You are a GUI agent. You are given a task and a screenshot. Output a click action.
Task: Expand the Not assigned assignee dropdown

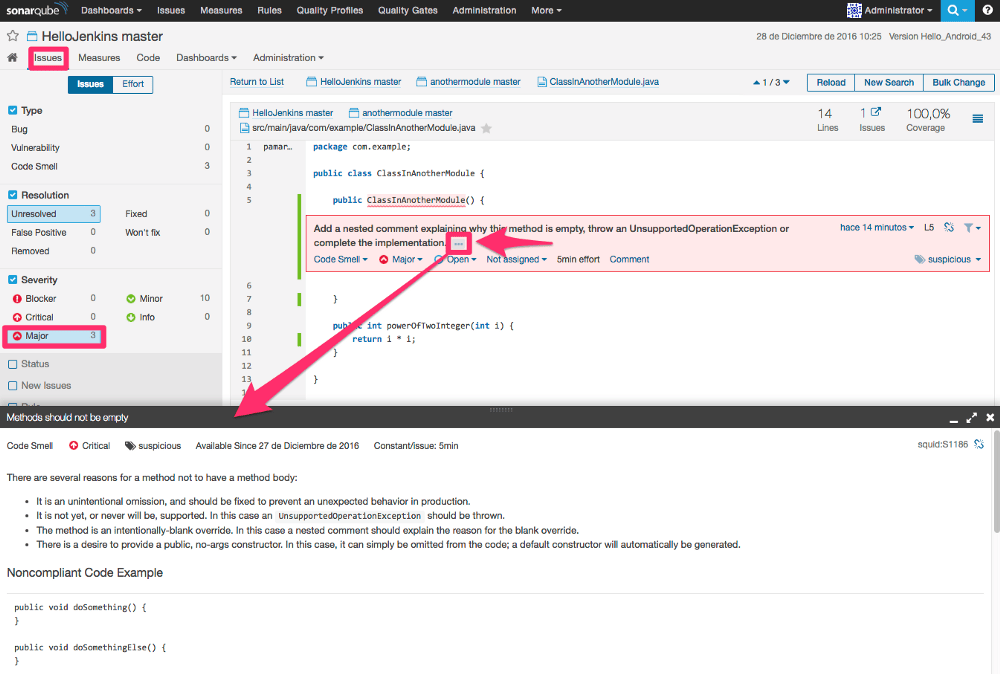coord(517,260)
